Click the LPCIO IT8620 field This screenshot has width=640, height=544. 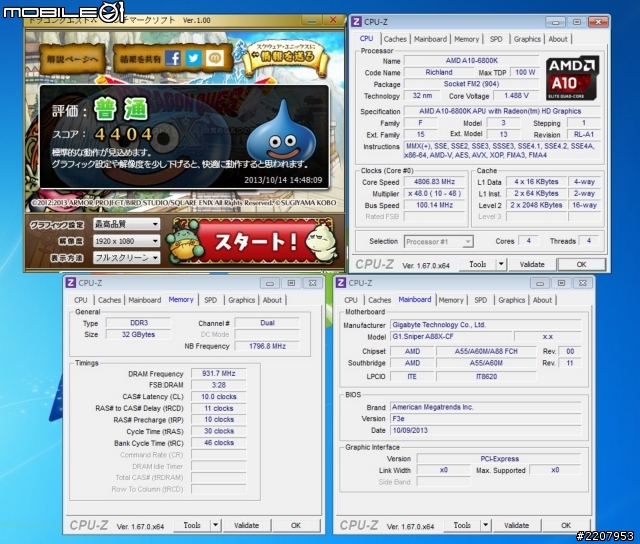pos(487,377)
